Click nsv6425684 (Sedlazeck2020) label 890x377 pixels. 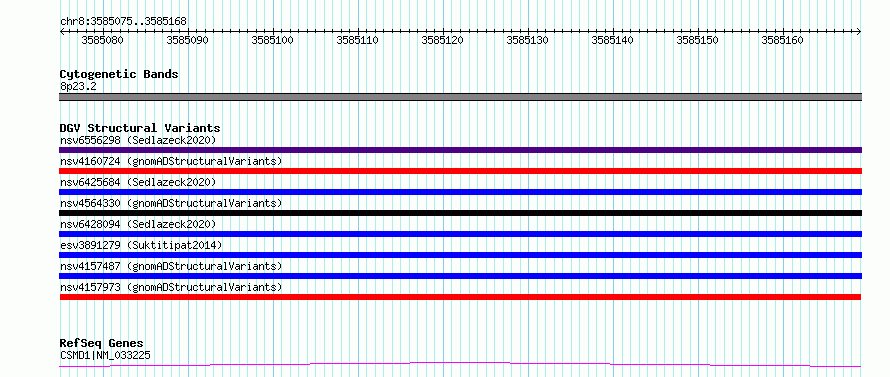pos(138,182)
